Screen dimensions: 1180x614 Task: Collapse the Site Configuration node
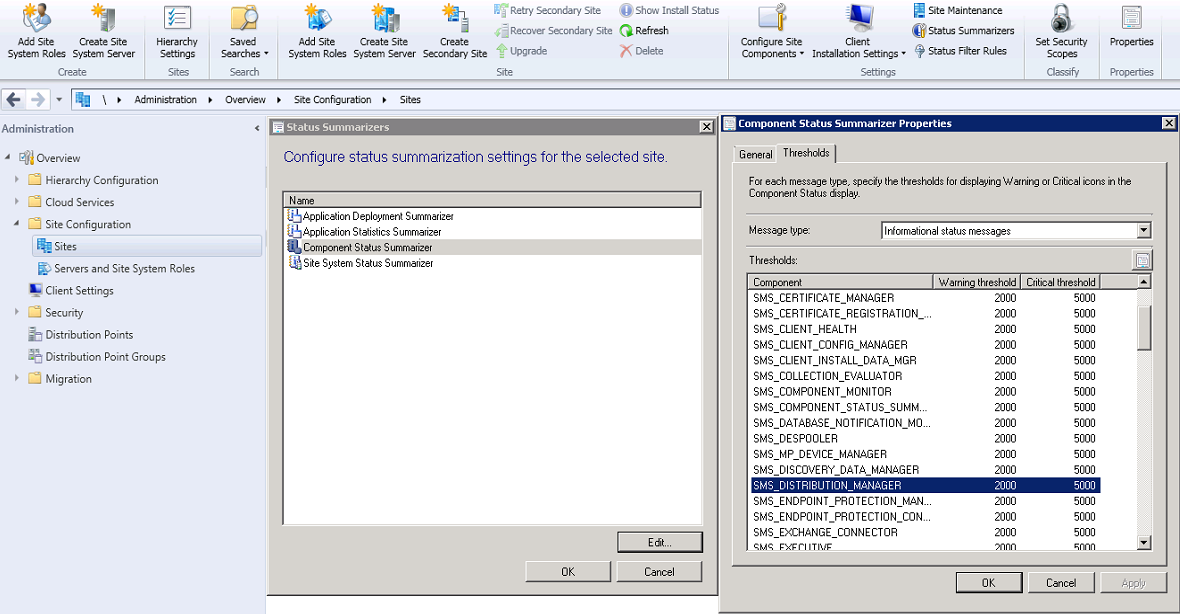coord(17,223)
